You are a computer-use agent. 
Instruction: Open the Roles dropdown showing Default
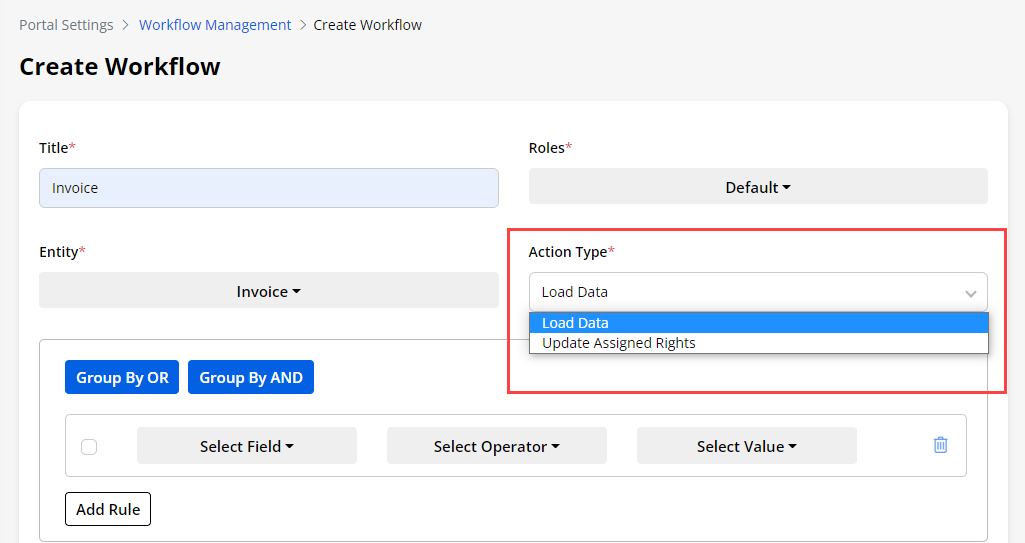point(757,187)
